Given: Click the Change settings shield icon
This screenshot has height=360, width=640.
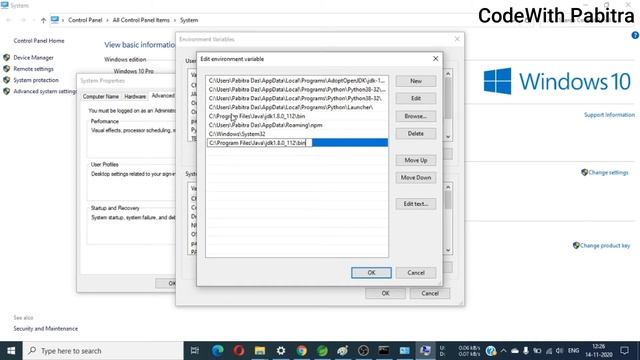Looking at the screenshot, I should (584, 172).
